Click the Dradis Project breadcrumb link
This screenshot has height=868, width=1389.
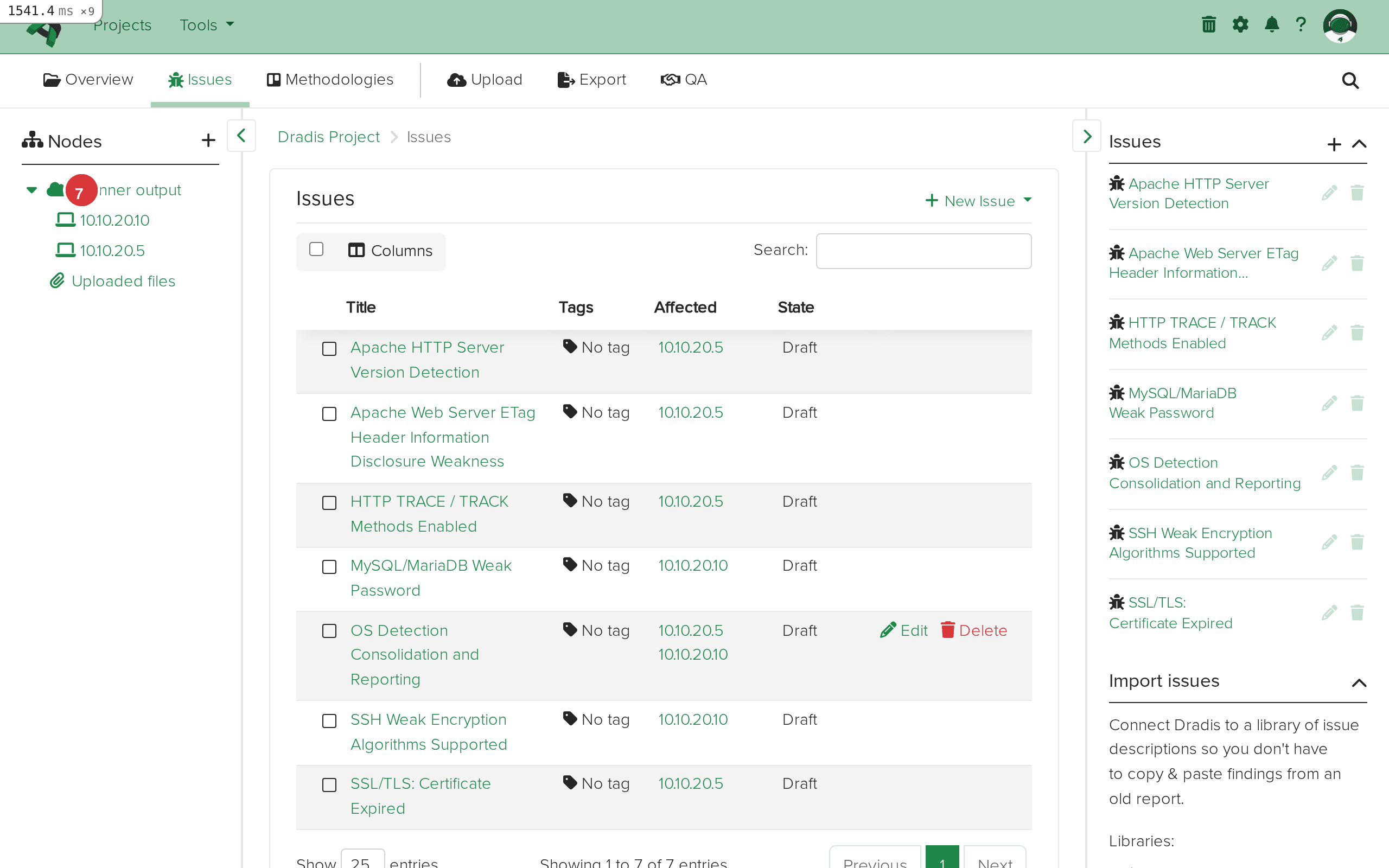click(x=328, y=137)
